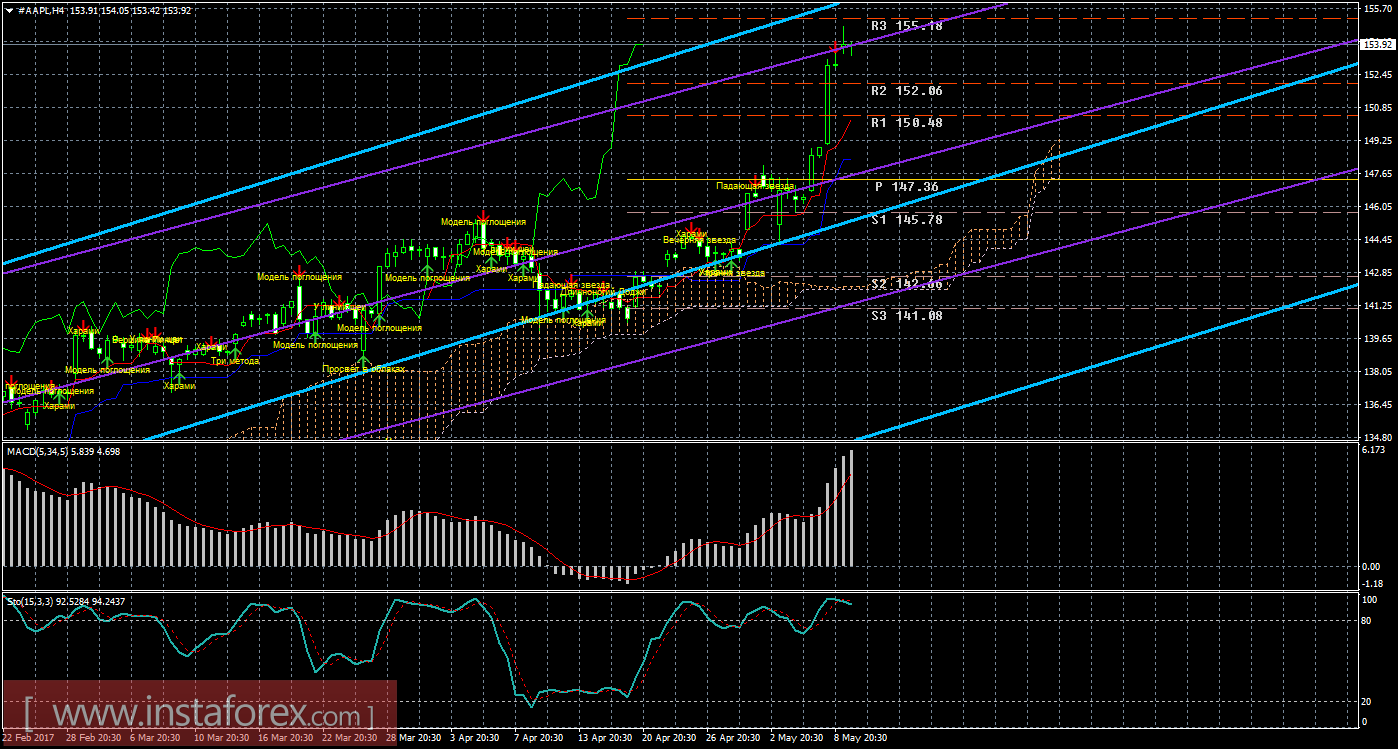The height and width of the screenshot is (749, 1398).
Task: Click 155.70 on the price scale
Action: (x=1379, y=9)
